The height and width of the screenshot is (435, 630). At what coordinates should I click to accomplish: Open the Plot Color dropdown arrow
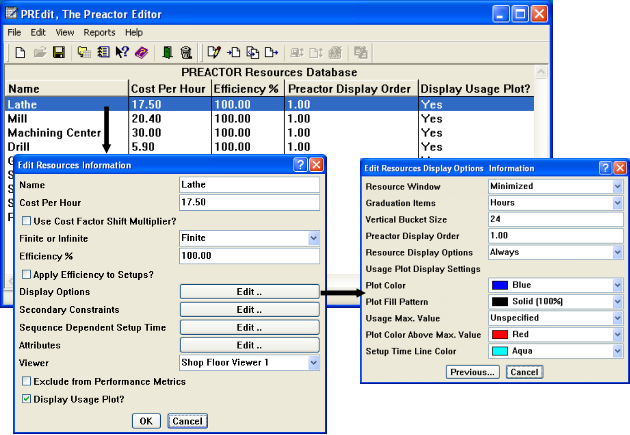tap(618, 285)
